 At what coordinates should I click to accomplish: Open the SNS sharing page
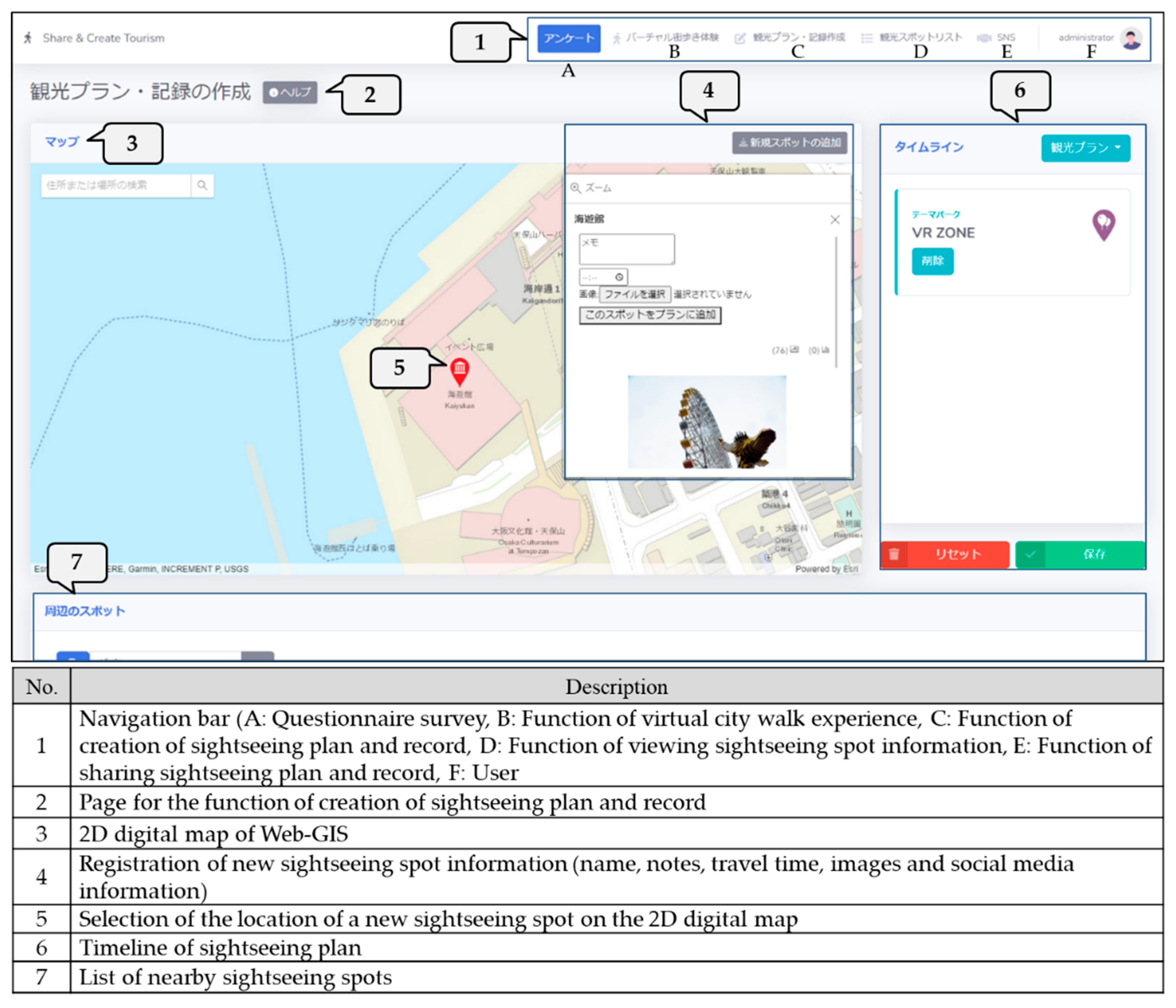[1005, 38]
